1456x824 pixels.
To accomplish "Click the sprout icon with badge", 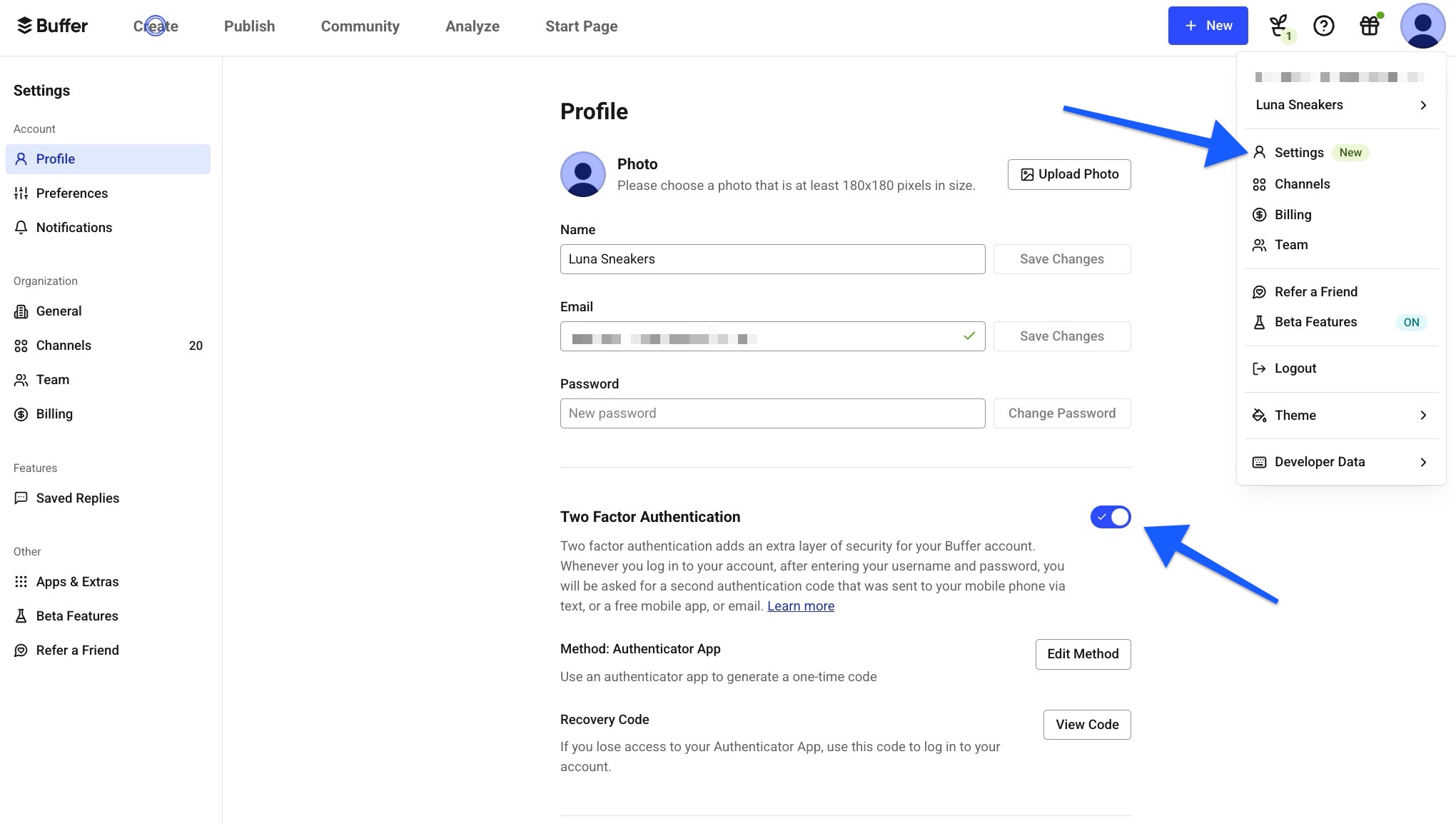I will 1278,26.
